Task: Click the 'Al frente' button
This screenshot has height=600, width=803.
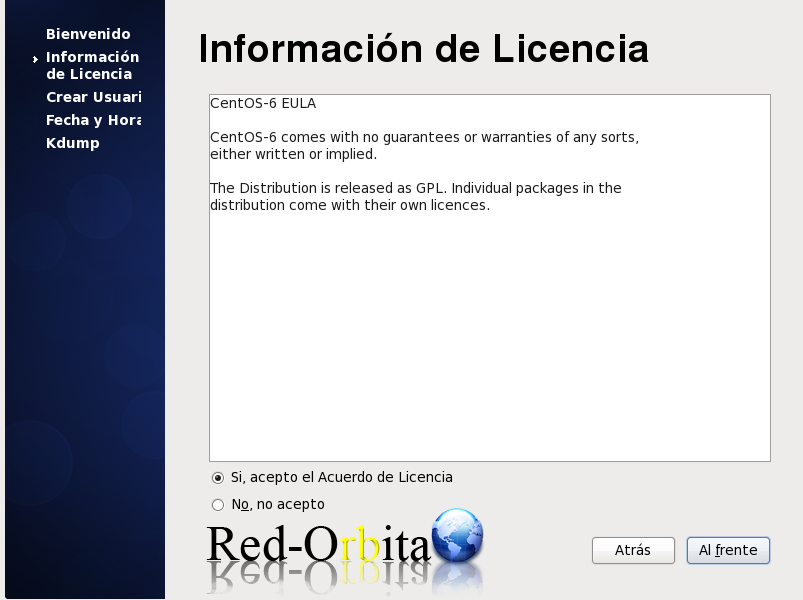Action: coord(728,550)
